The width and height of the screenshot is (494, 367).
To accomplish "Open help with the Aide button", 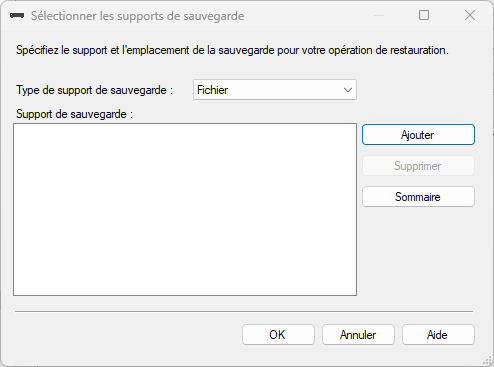I will (x=438, y=335).
